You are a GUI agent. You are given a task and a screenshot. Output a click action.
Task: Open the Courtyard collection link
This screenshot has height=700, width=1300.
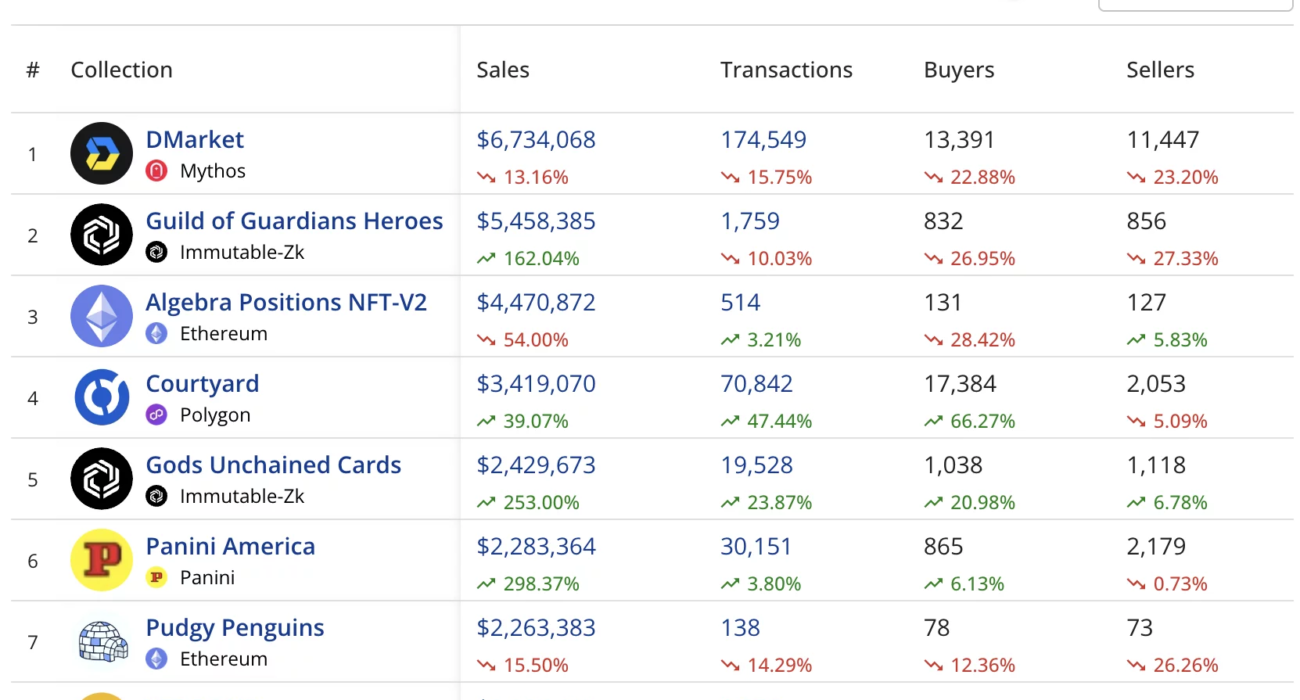tap(202, 384)
